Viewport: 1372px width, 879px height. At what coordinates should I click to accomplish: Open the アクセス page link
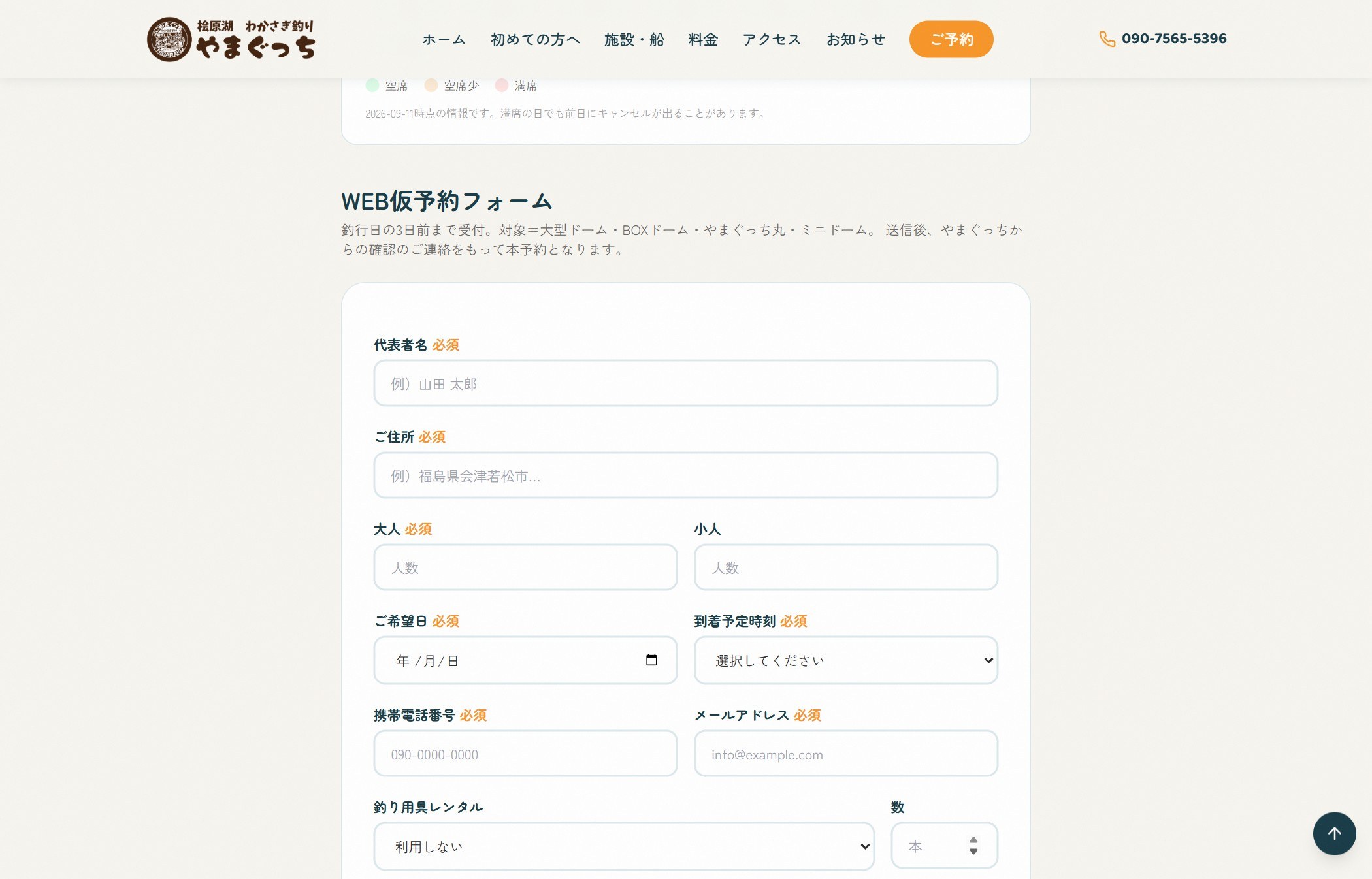coord(772,39)
